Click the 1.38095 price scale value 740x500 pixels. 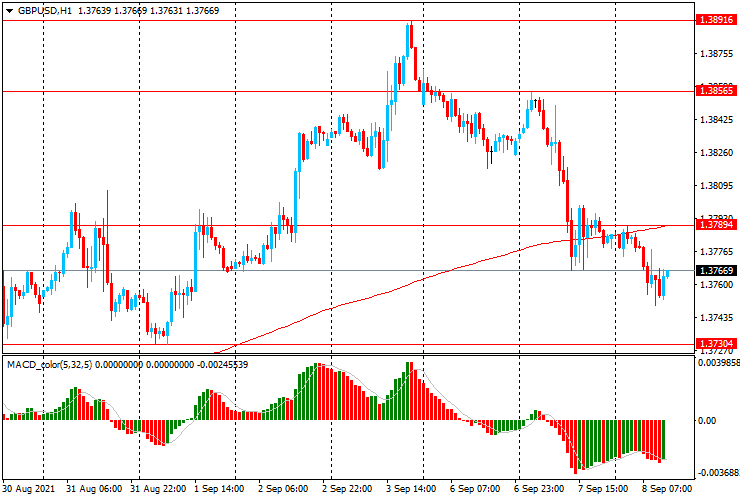coord(717,186)
